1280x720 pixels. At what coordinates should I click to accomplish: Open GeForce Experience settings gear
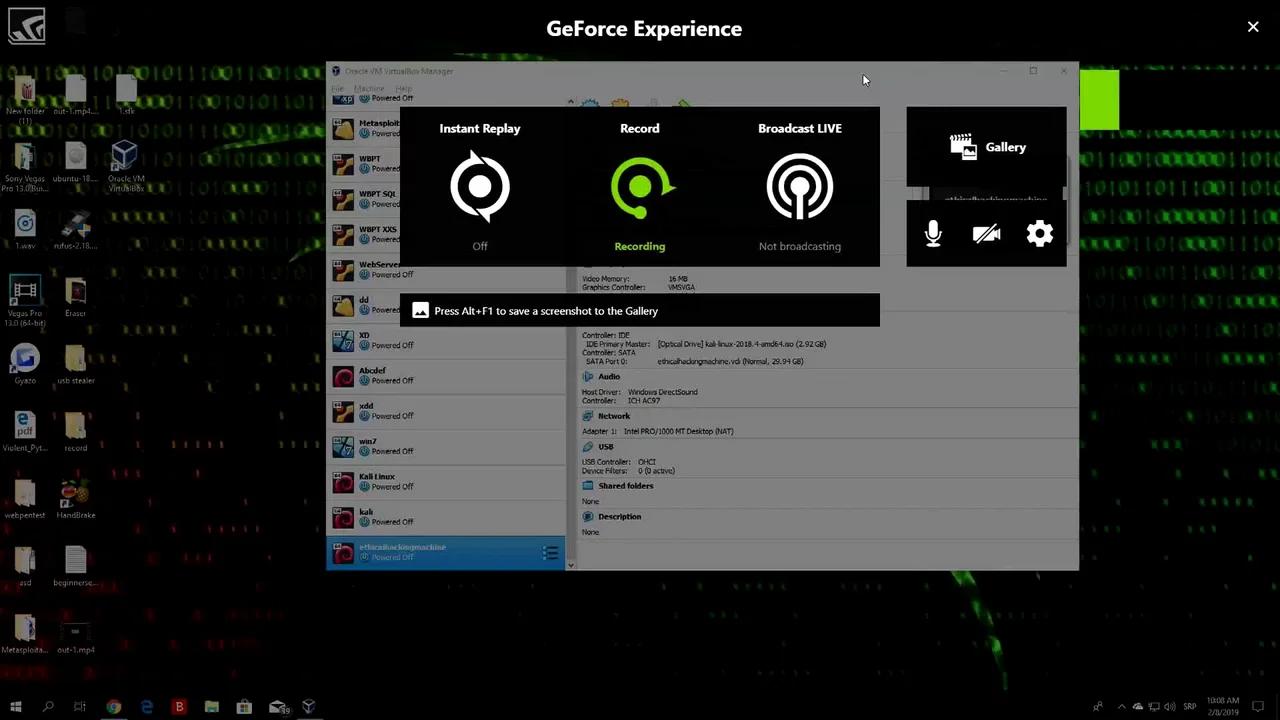tap(1040, 234)
